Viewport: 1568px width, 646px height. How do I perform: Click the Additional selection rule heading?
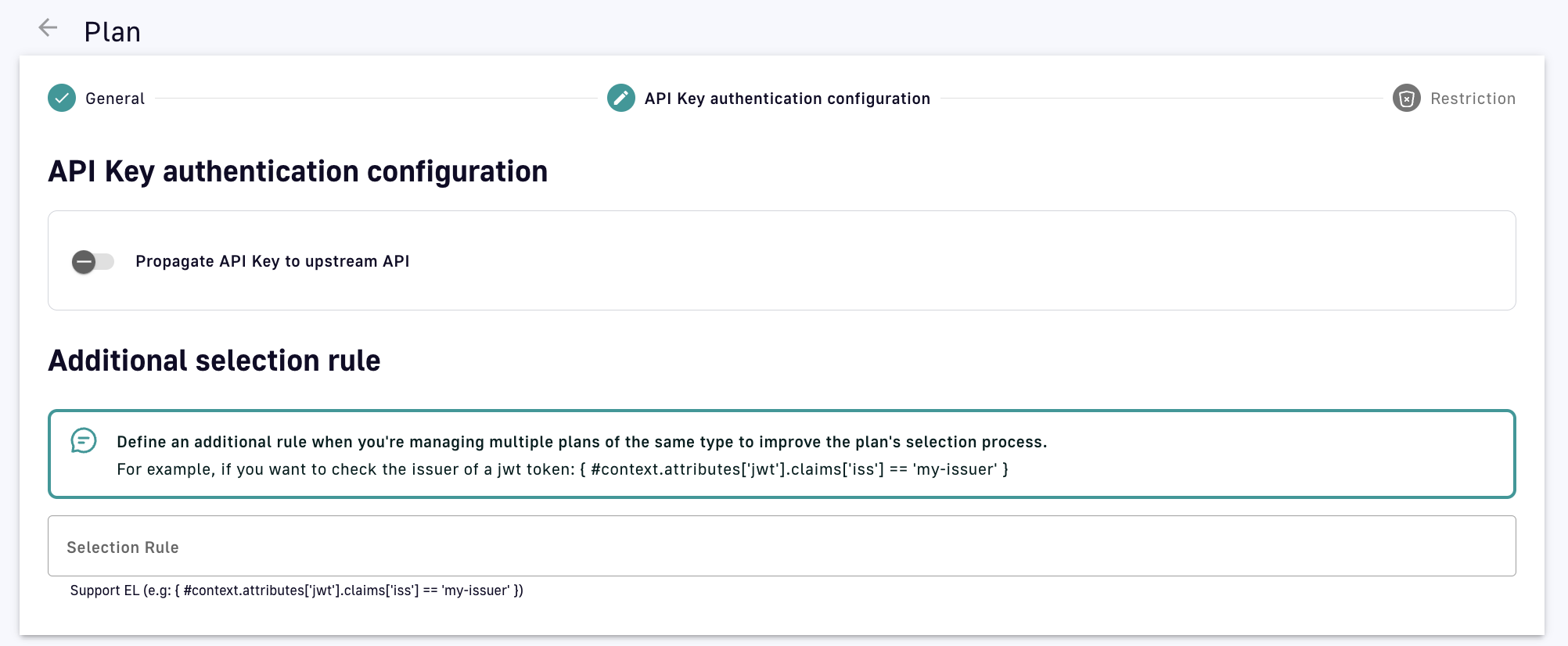tap(215, 361)
